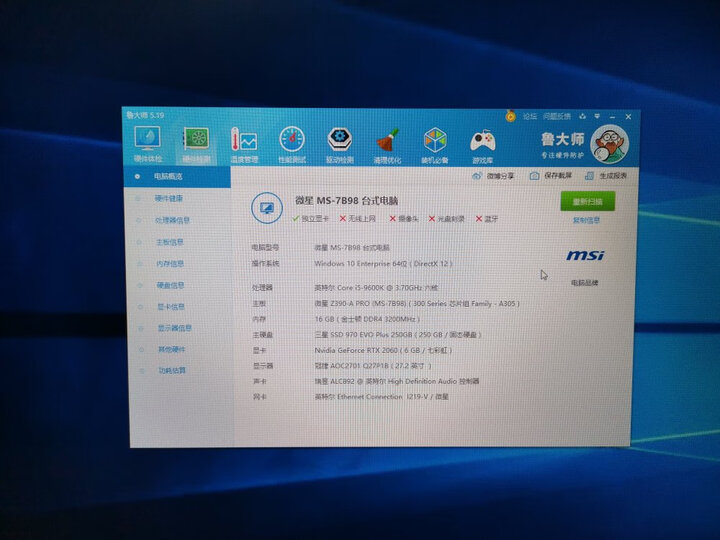Image resolution: width=720 pixels, height=540 pixels.
Task: Open 问题反馈 feedback link
Action: (557, 116)
